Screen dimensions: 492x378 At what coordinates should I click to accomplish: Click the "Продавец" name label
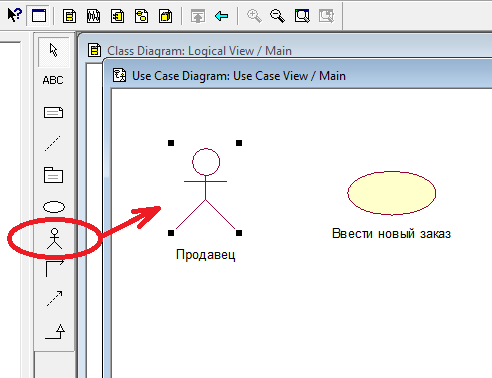tap(206, 255)
